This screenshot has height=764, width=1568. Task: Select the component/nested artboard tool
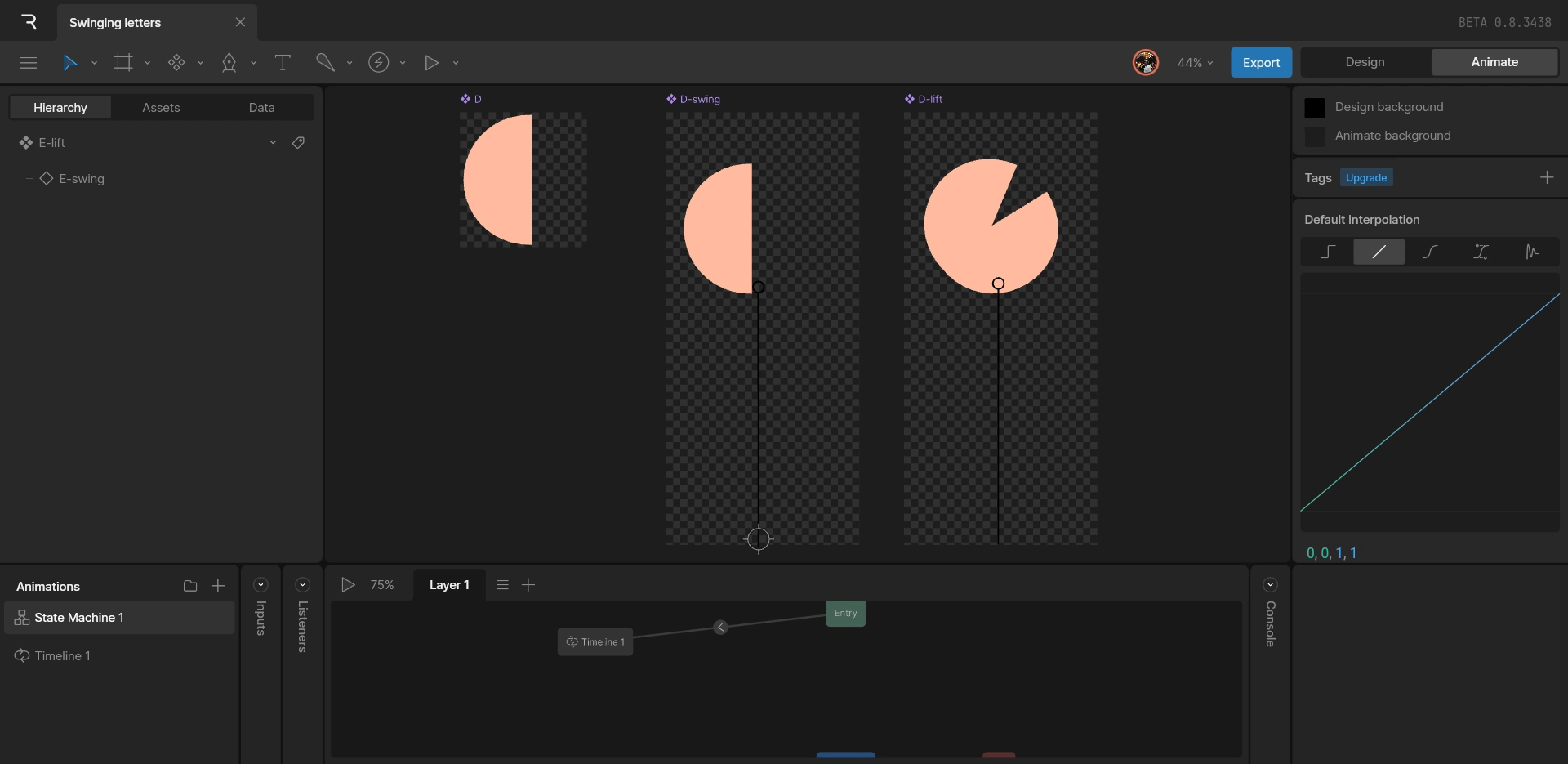click(x=176, y=63)
